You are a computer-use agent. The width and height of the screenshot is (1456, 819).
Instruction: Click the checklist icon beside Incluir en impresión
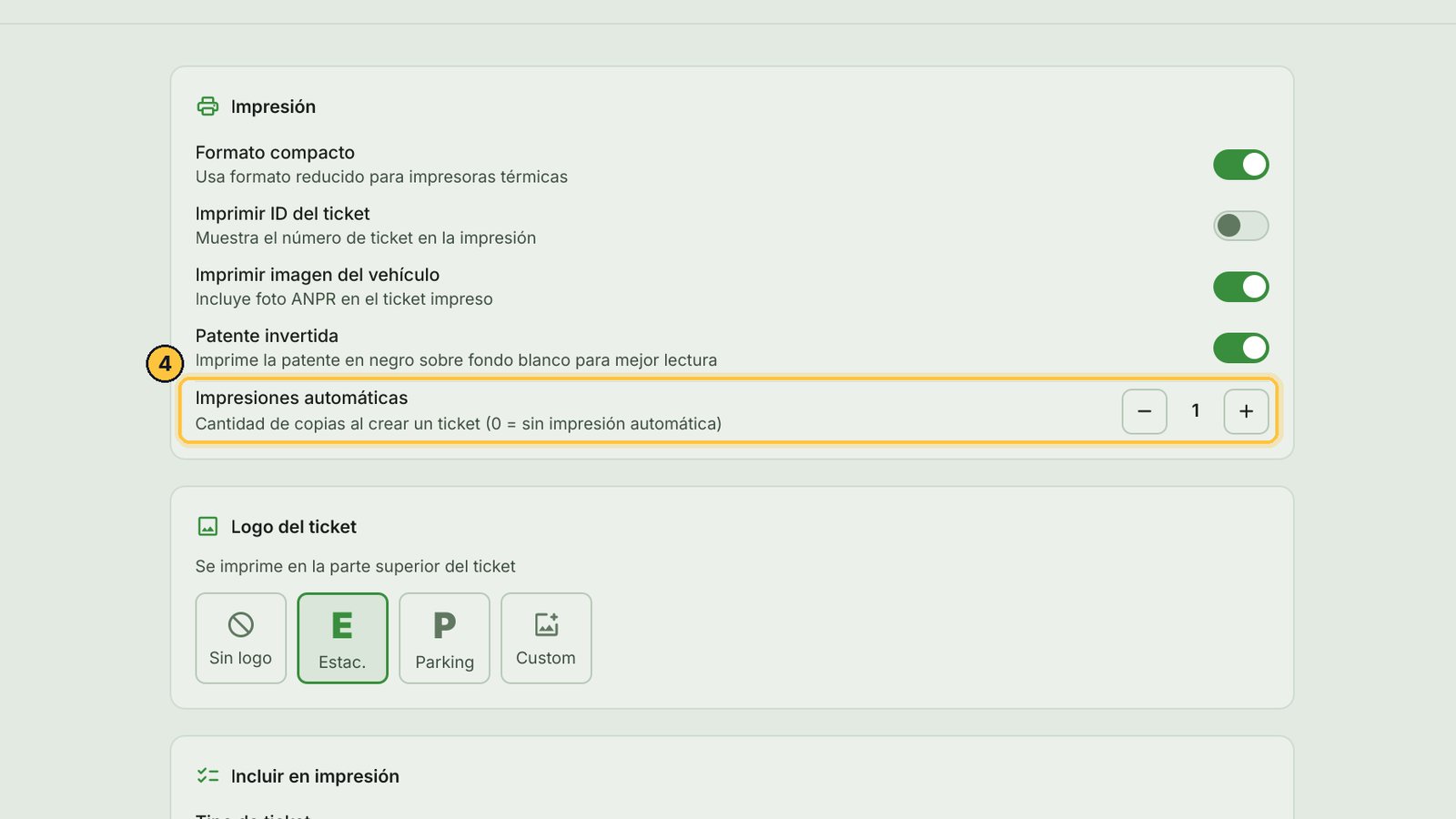tap(207, 776)
